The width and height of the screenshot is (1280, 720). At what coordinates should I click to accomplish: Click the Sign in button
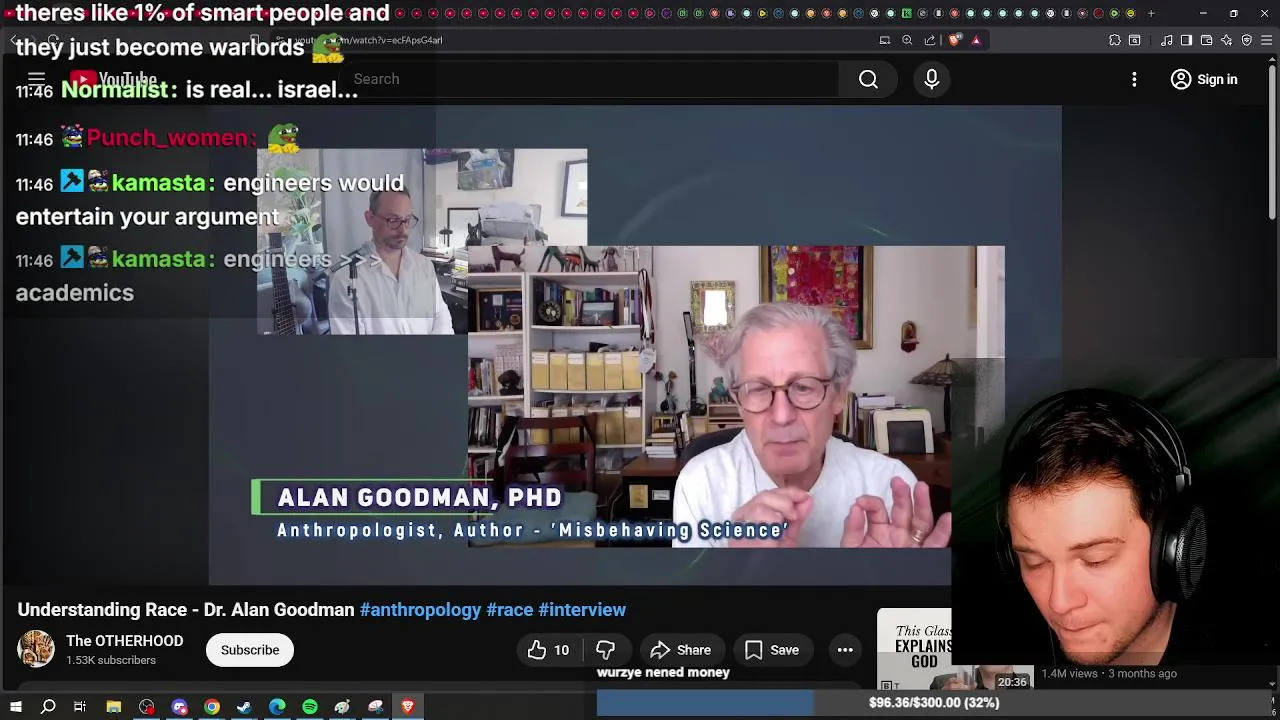pos(1204,79)
